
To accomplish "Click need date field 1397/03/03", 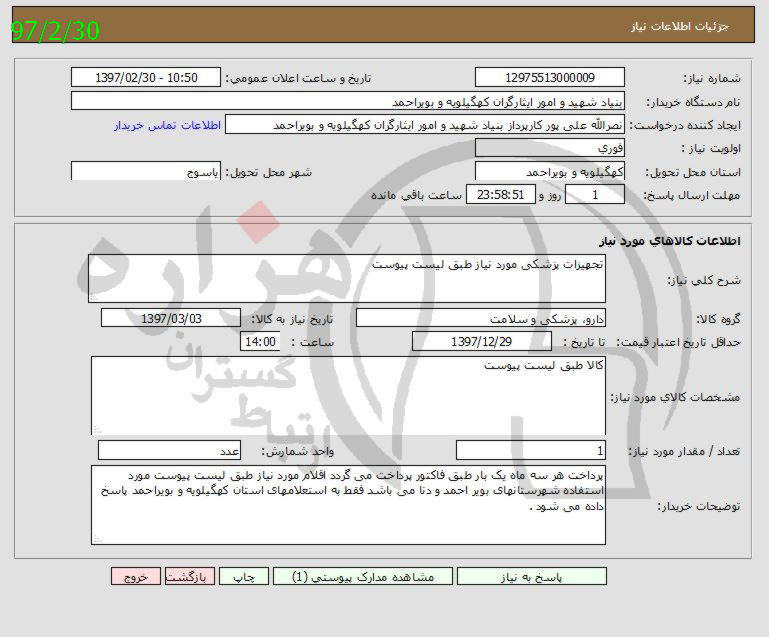I will click(x=171, y=318).
